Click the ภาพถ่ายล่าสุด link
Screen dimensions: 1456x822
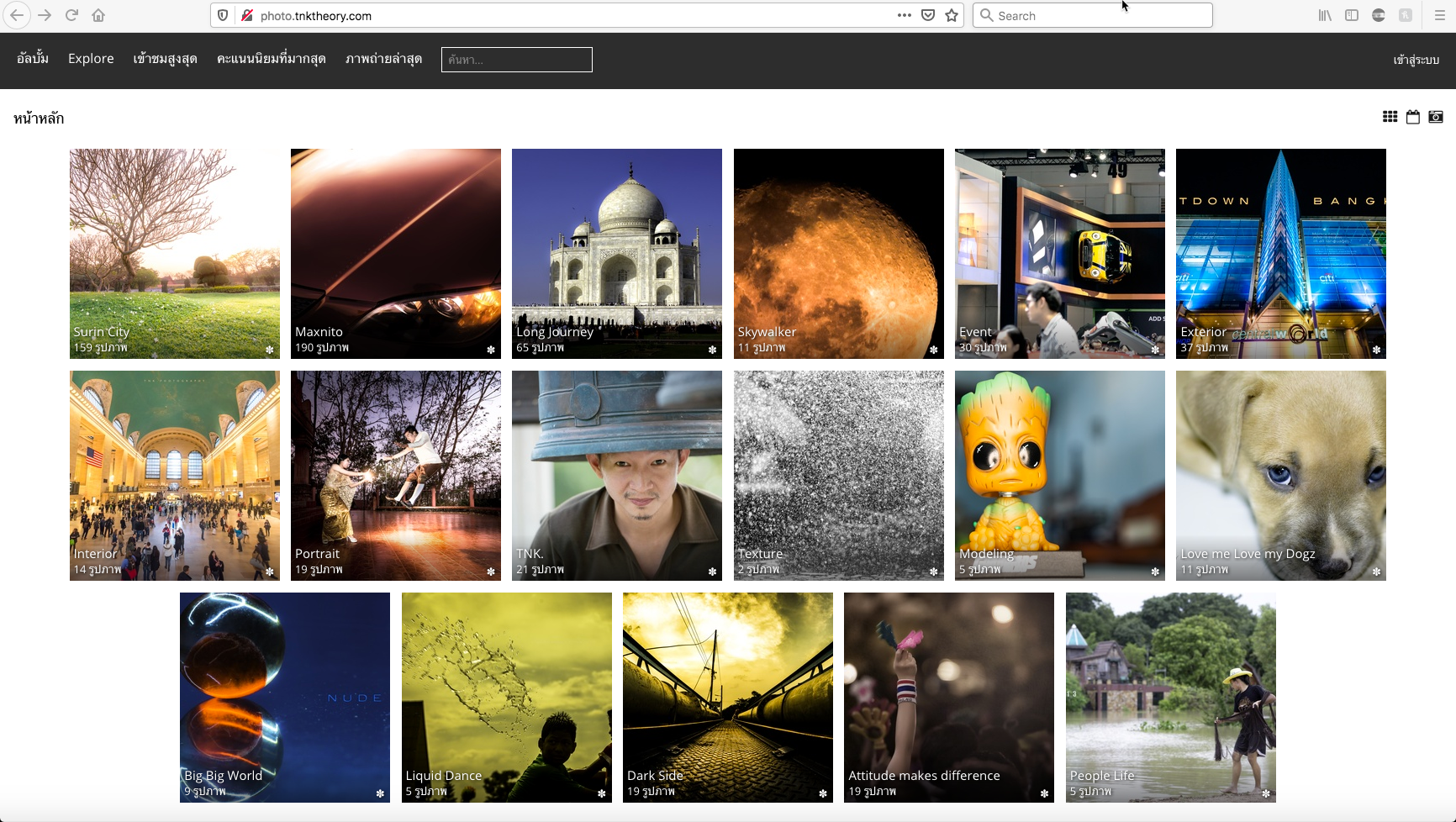coord(383,59)
